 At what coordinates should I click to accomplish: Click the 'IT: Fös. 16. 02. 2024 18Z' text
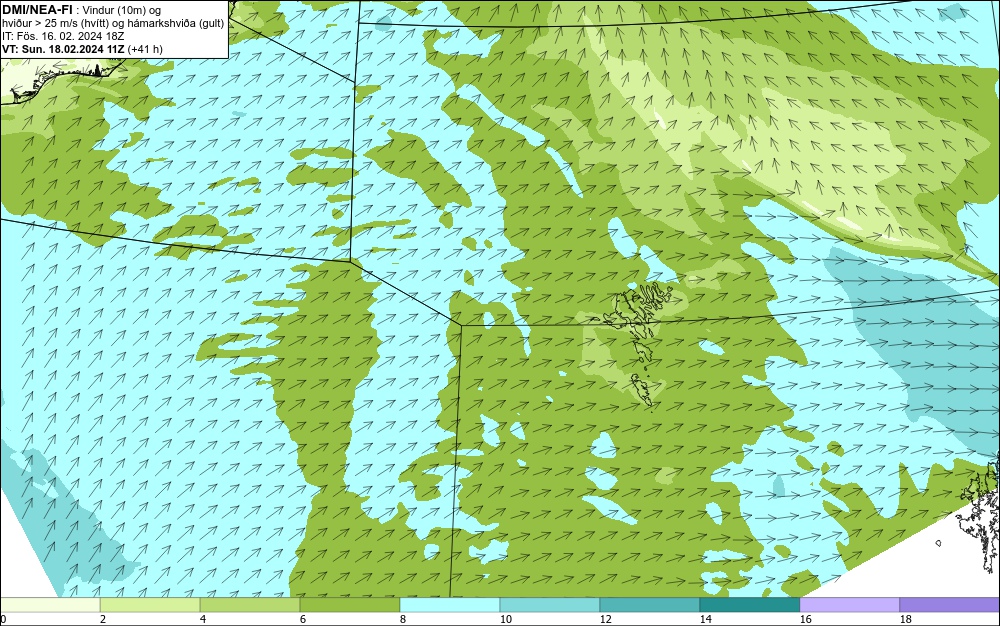(63, 36)
